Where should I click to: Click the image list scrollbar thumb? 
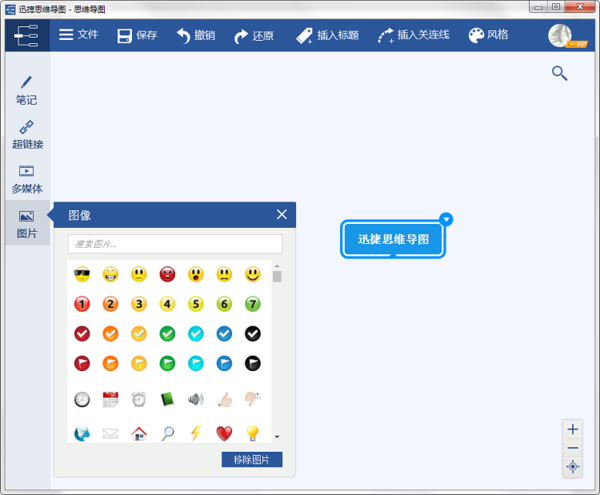pos(277,276)
